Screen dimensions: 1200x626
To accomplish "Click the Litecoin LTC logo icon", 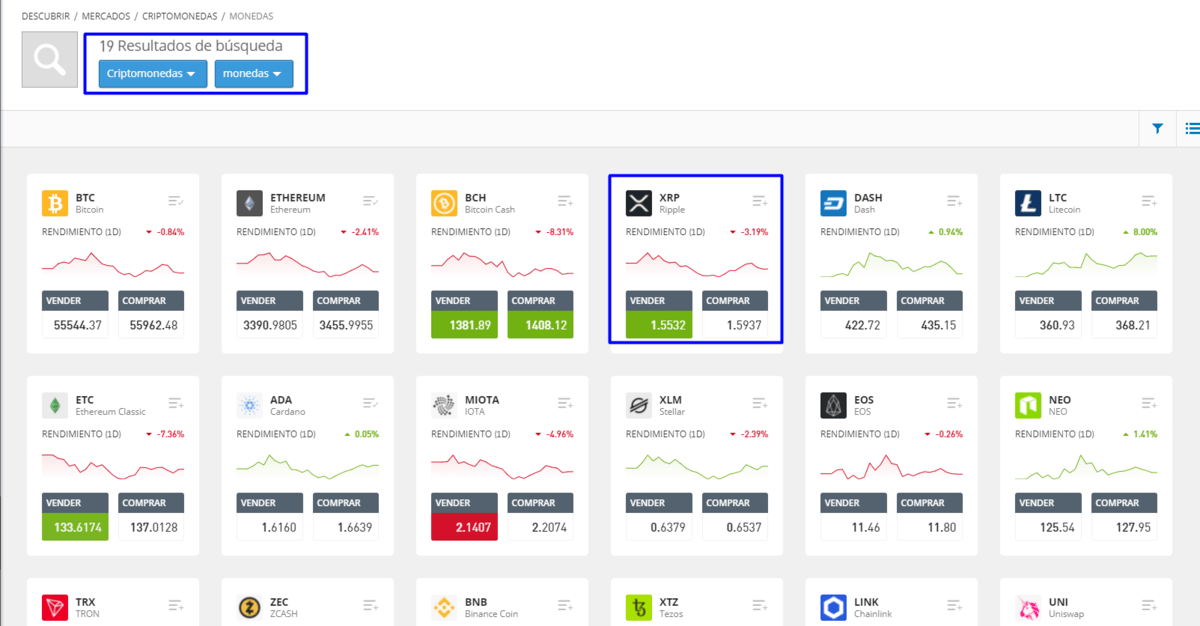I will [x=1028, y=204].
